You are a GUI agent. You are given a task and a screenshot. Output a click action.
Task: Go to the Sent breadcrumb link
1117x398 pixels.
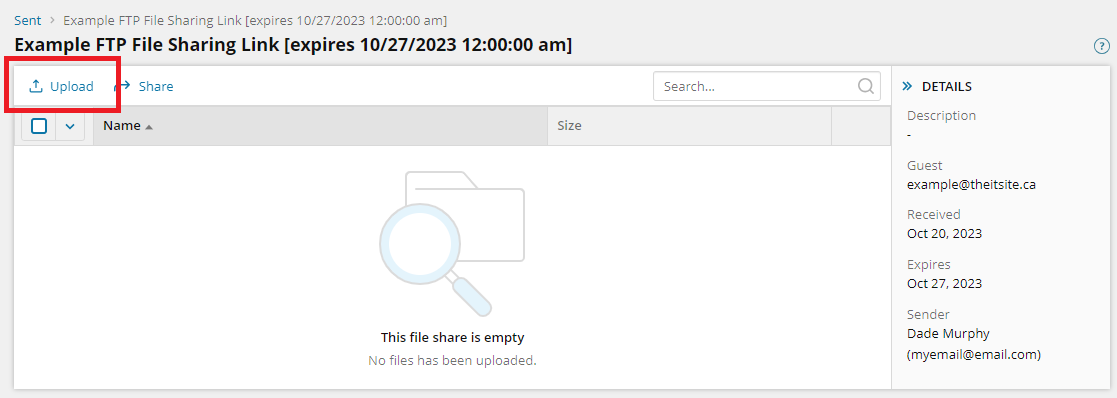coord(28,21)
